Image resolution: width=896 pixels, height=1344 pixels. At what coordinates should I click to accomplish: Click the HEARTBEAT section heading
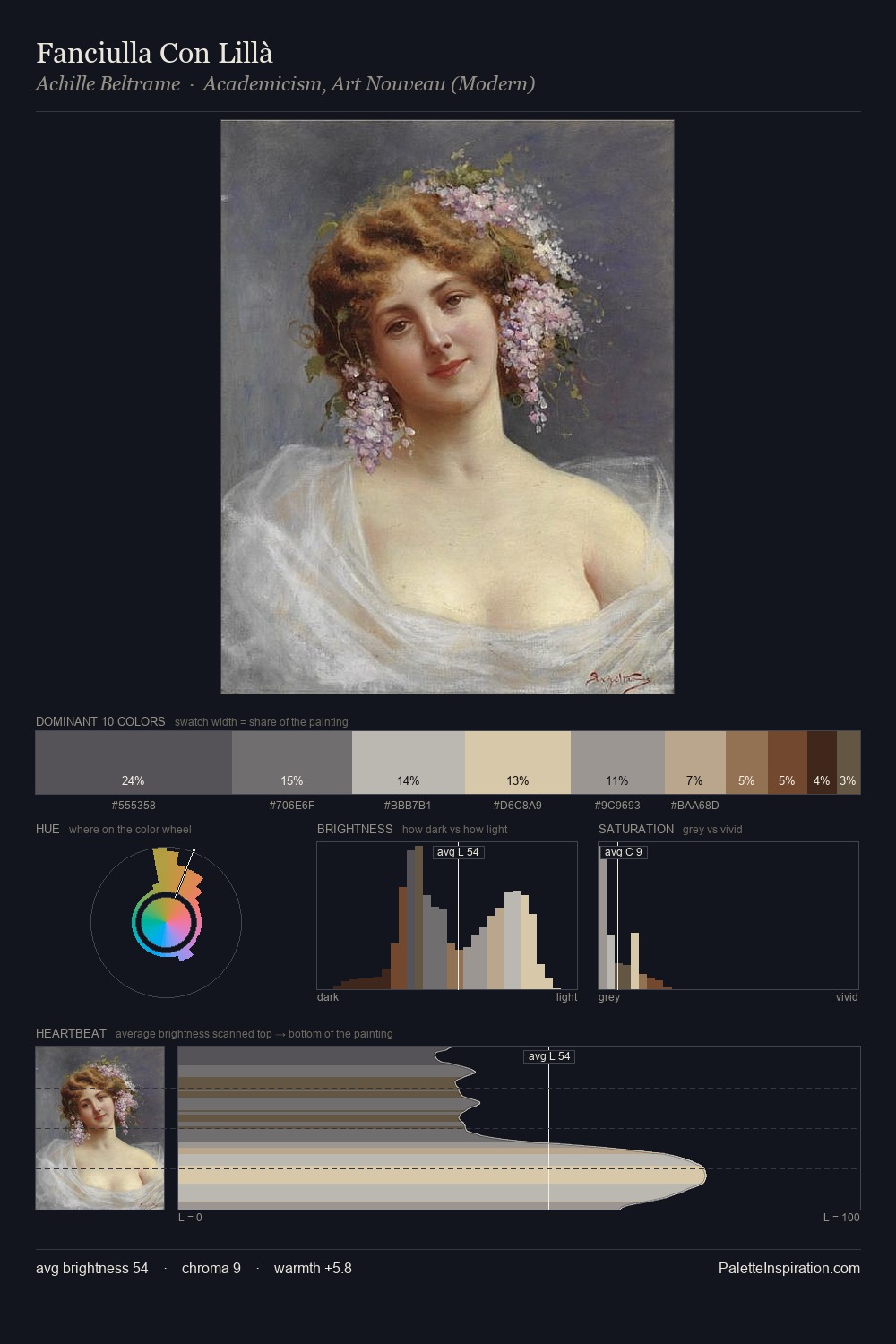pyautogui.click(x=71, y=1033)
